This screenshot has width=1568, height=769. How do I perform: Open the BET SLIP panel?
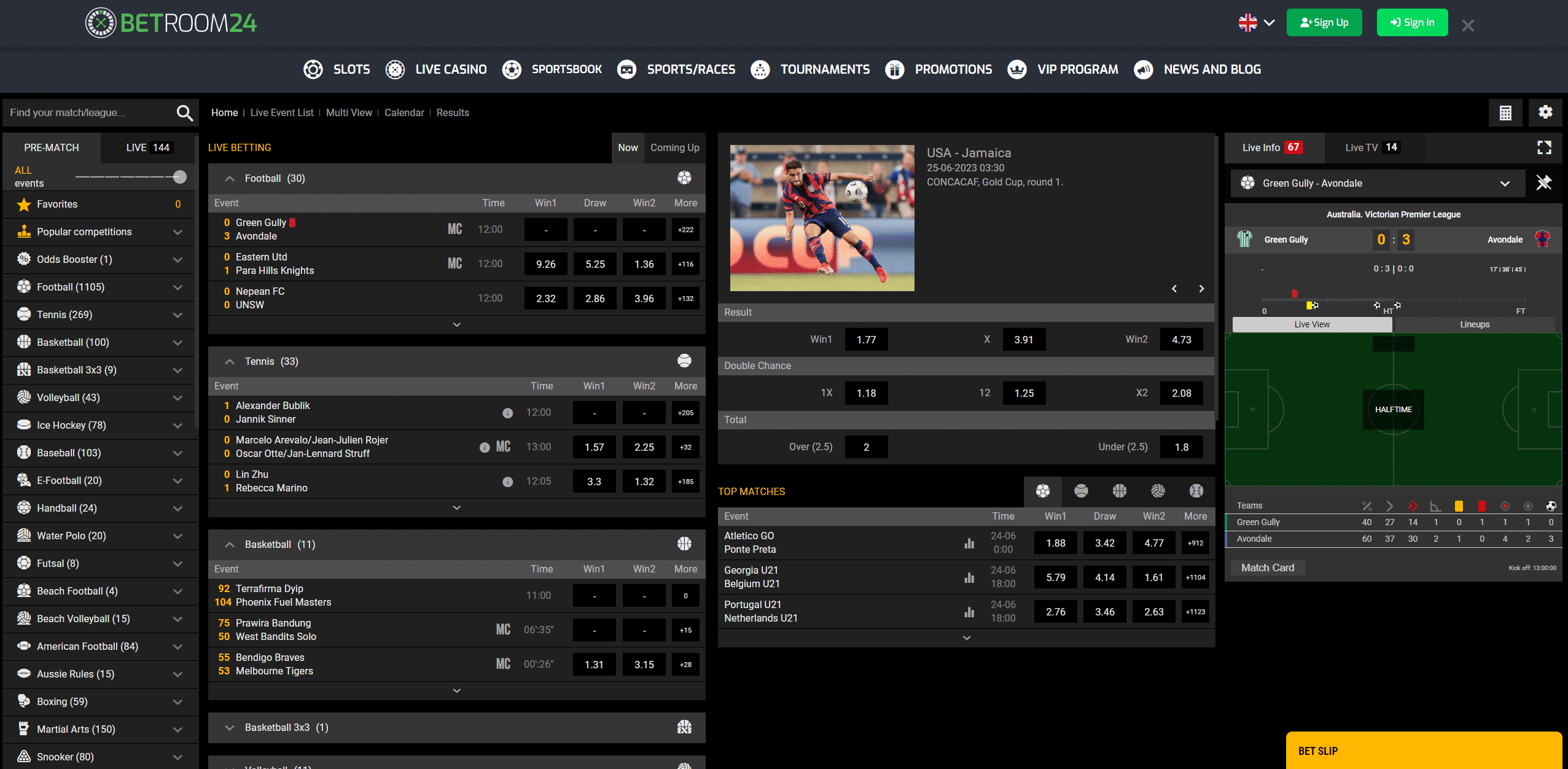(x=1424, y=751)
